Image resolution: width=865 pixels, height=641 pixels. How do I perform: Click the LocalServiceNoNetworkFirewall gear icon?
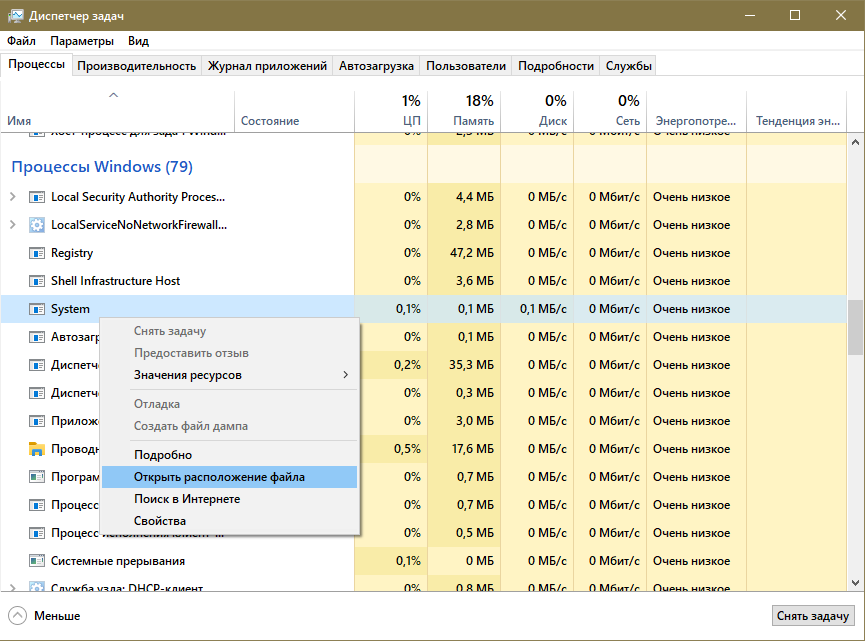(x=37, y=225)
